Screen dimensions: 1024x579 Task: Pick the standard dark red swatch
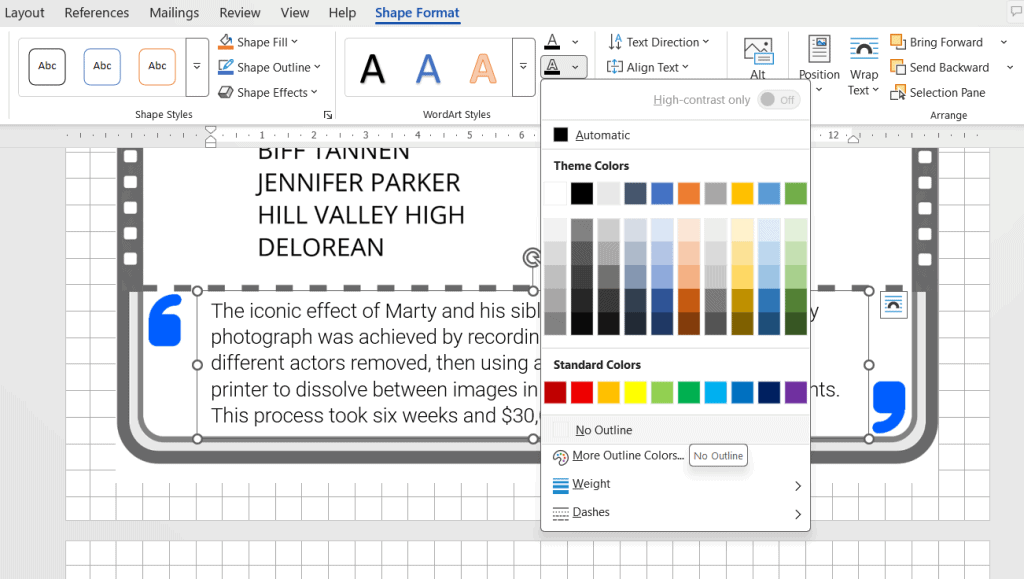(555, 392)
